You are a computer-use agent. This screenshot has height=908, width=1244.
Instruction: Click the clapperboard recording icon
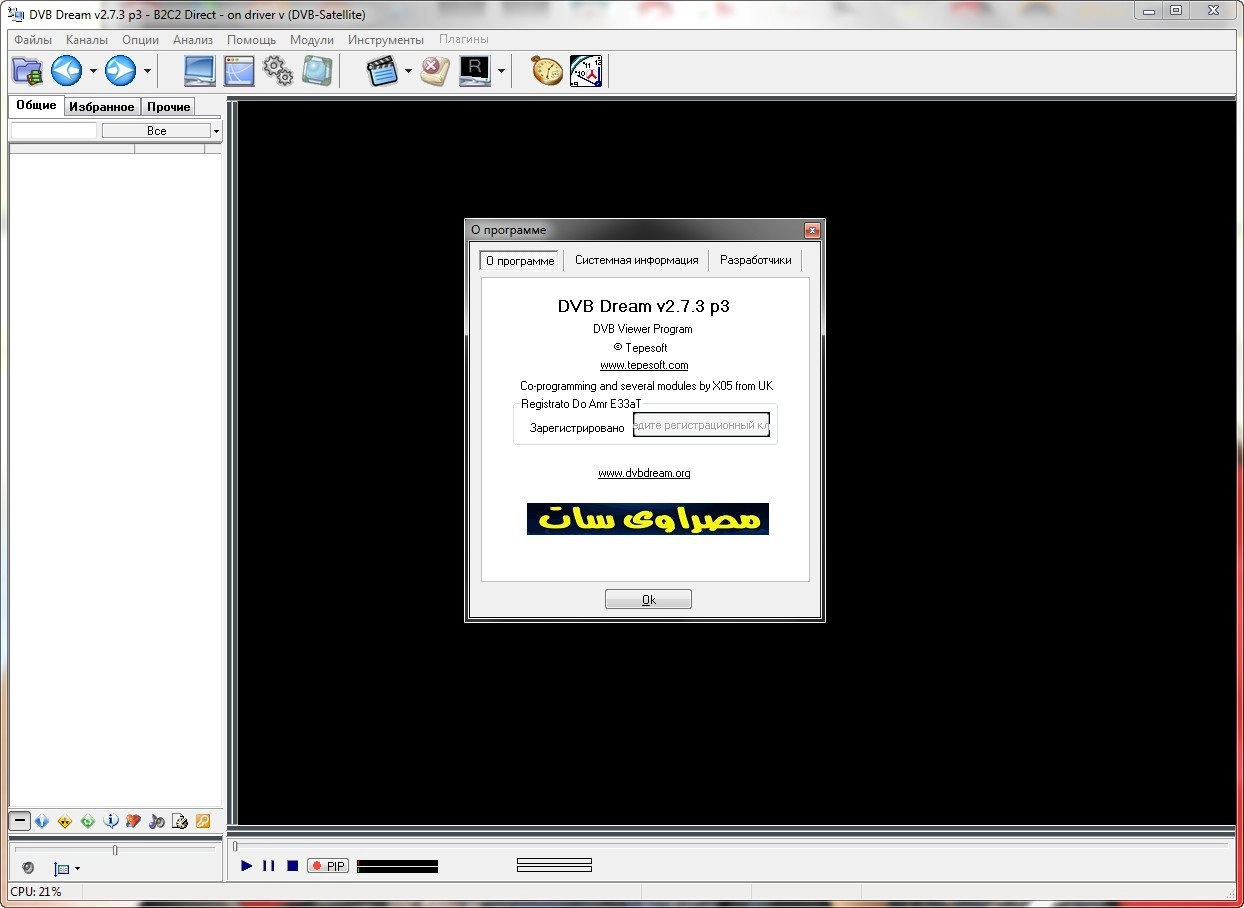pos(382,71)
